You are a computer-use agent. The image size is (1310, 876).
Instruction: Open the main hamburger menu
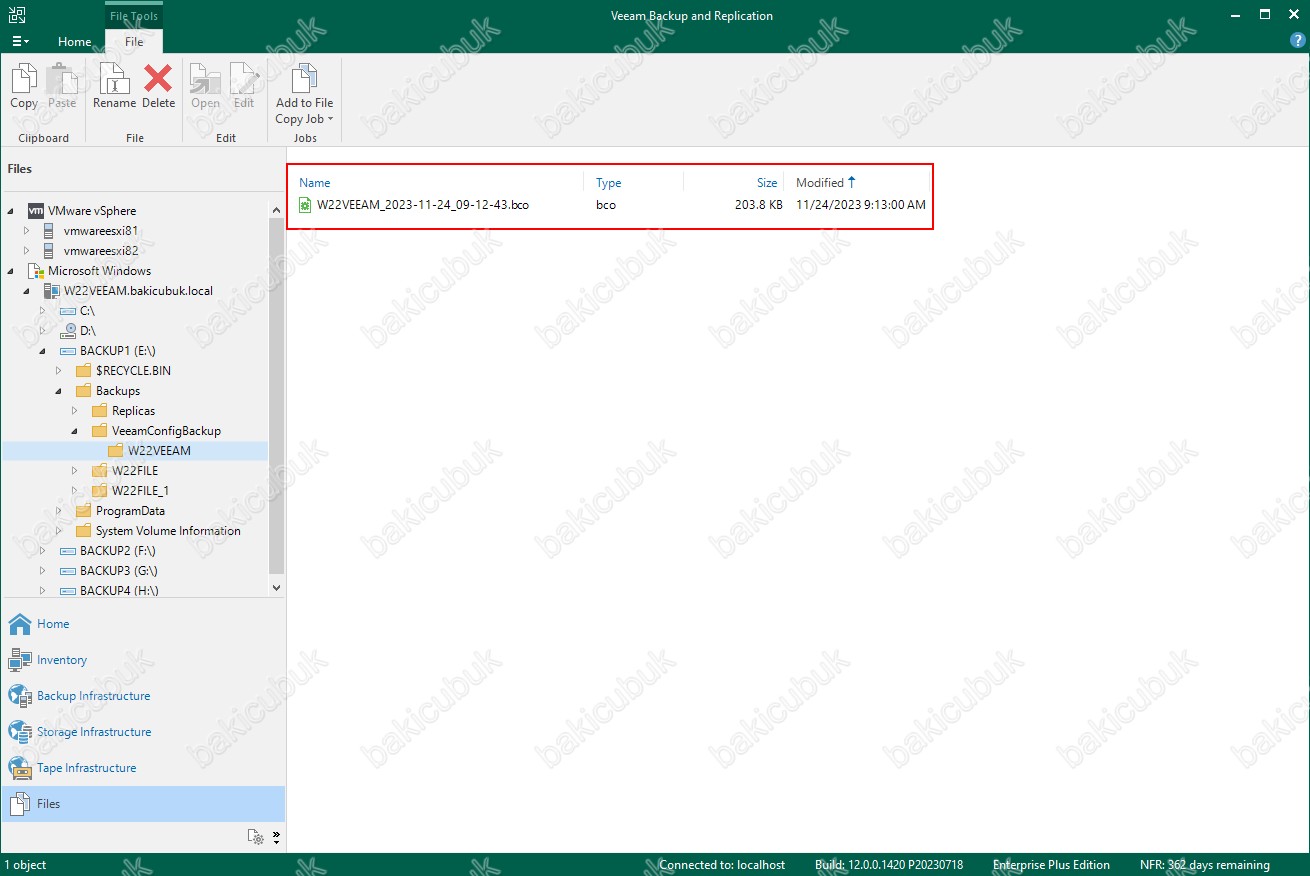pyautogui.click(x=20, y=42)
